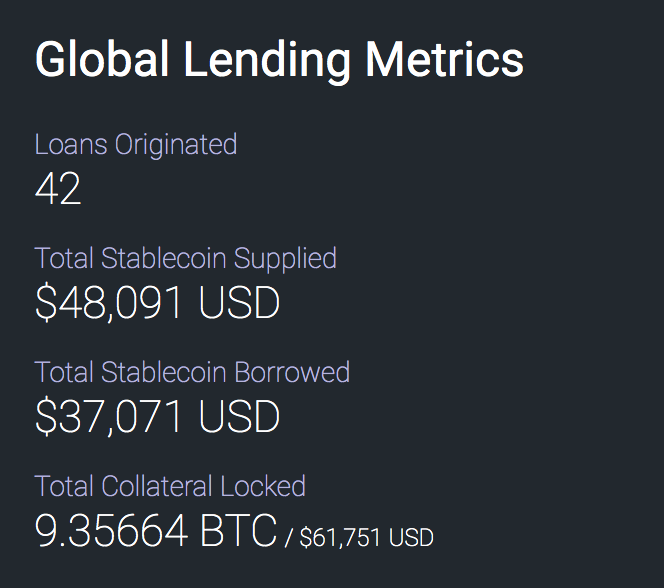Select the 9.35664 collateral number
Screen dimensions: 664x588
tap(112, 531)
